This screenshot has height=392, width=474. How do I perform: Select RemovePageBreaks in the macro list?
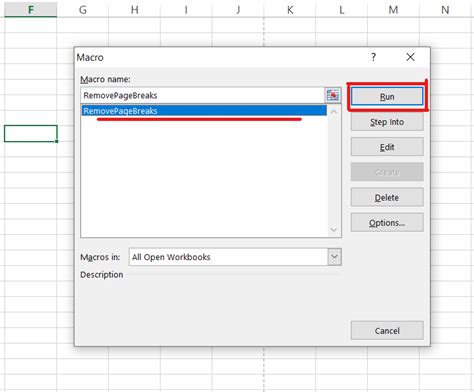point(204,111)
